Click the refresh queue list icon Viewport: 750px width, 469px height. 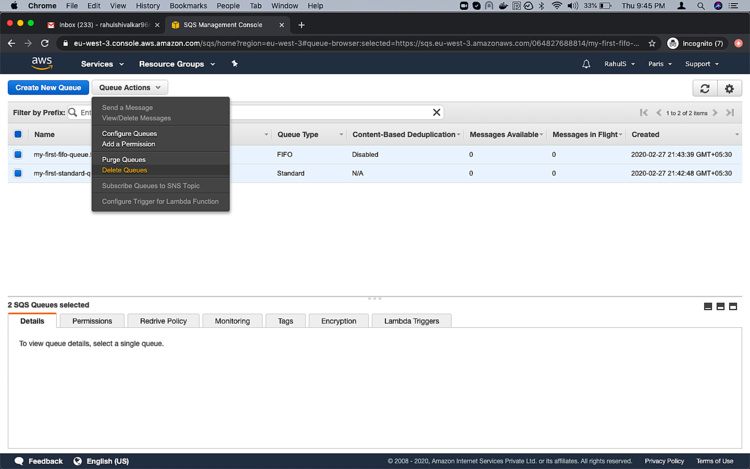tap(704, 88)
